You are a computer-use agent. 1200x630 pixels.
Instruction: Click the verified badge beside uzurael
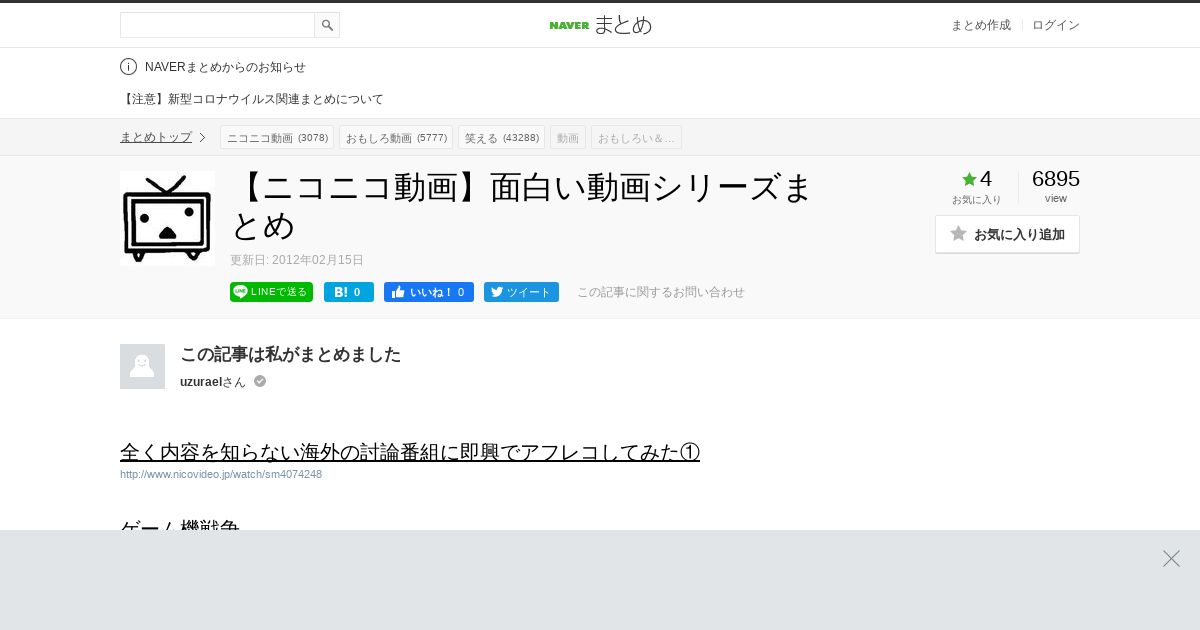pyautogui.click(x=260, y=381)
